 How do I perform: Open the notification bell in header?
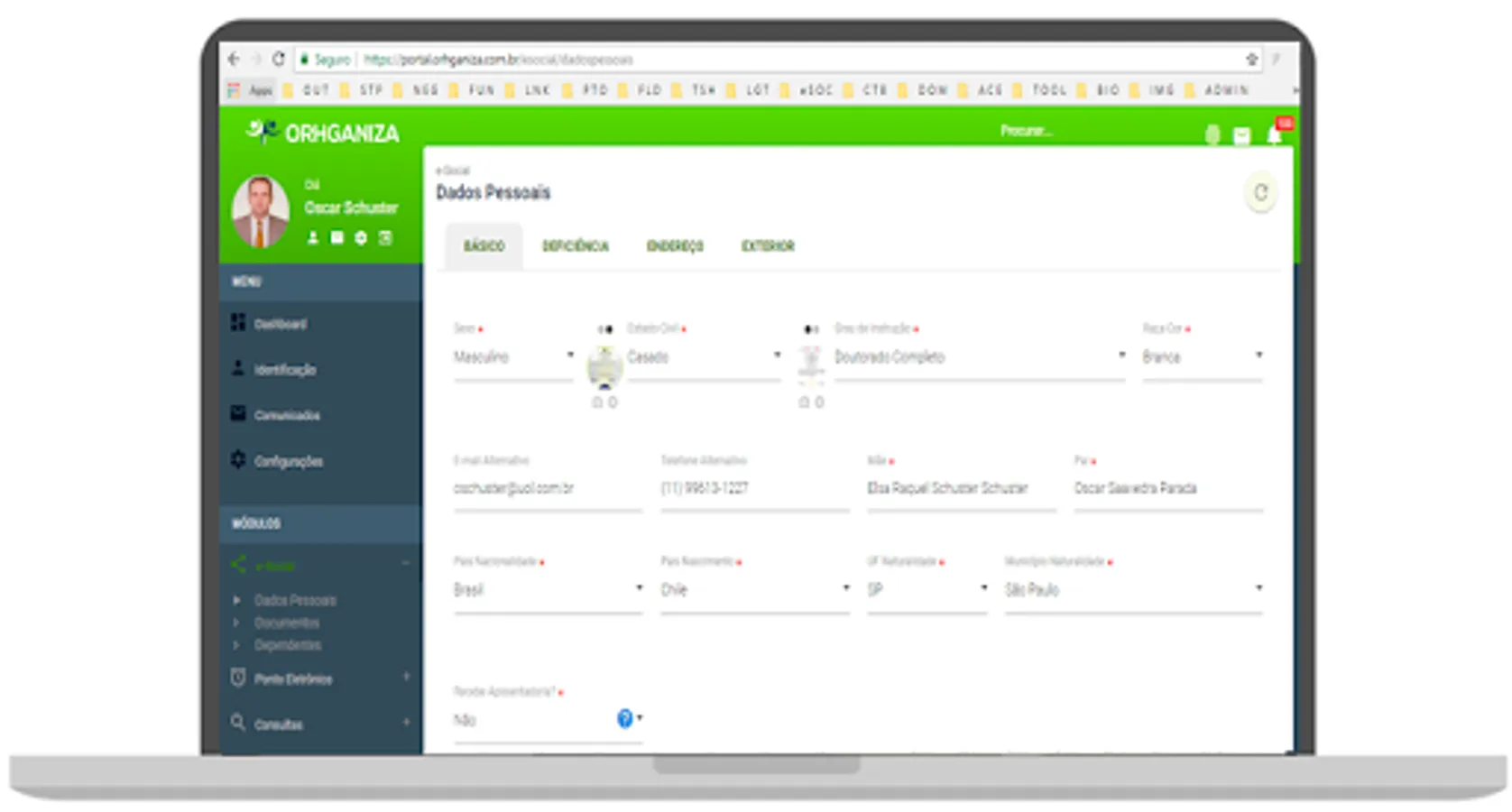(1274, 135)
